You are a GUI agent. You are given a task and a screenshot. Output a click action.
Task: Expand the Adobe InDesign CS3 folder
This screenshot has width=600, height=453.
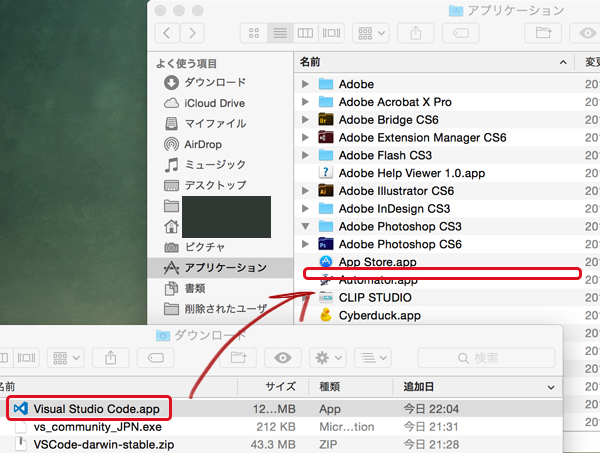pos(305,209)
